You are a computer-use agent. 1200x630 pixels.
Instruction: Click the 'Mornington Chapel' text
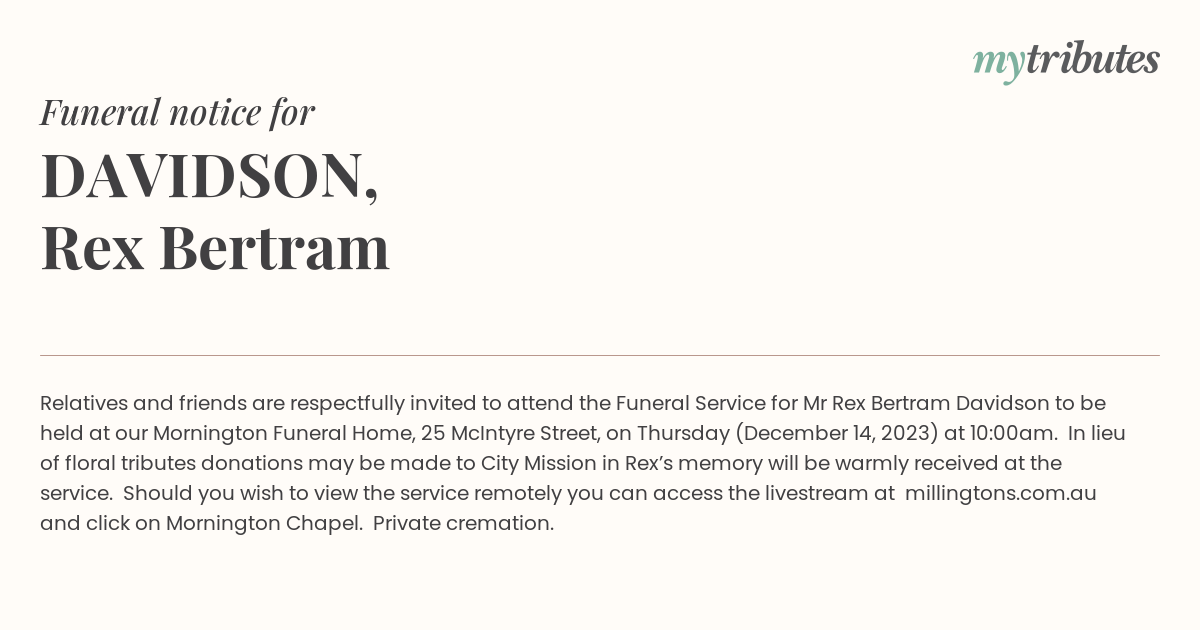point(264,523)
